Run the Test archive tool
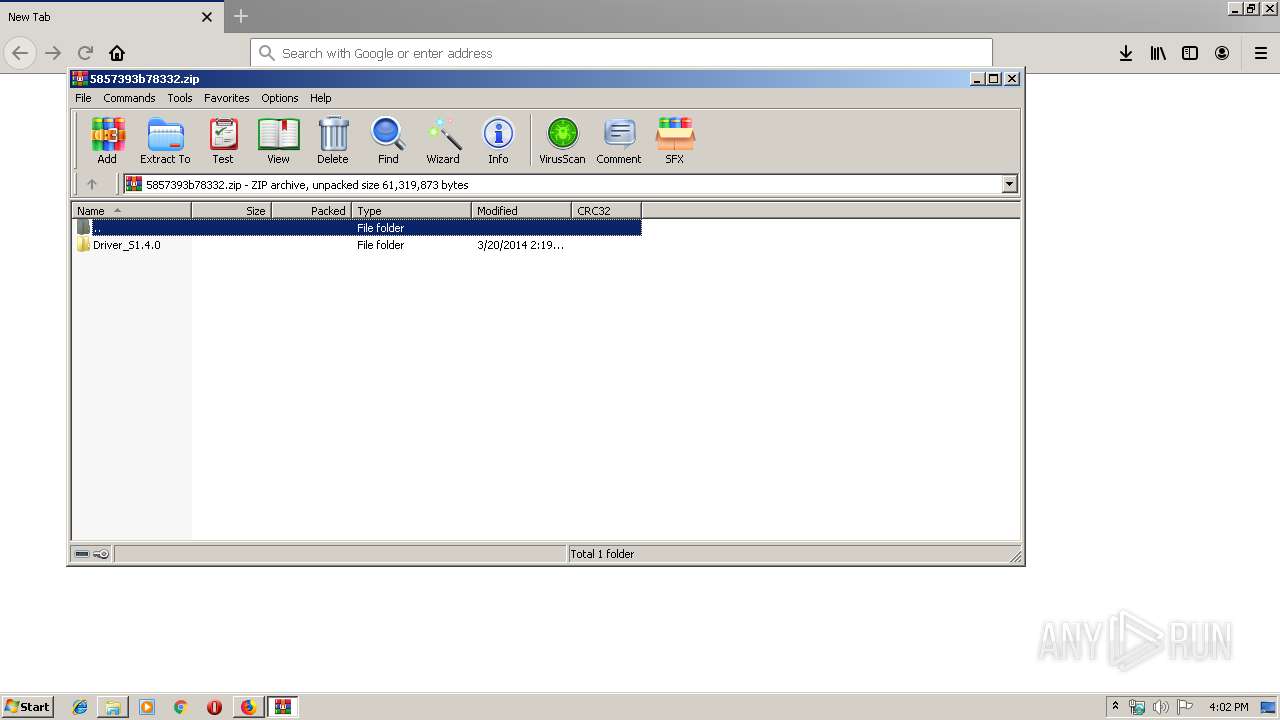This screenshot has height=720, width=1280. (x=223, y=140)
